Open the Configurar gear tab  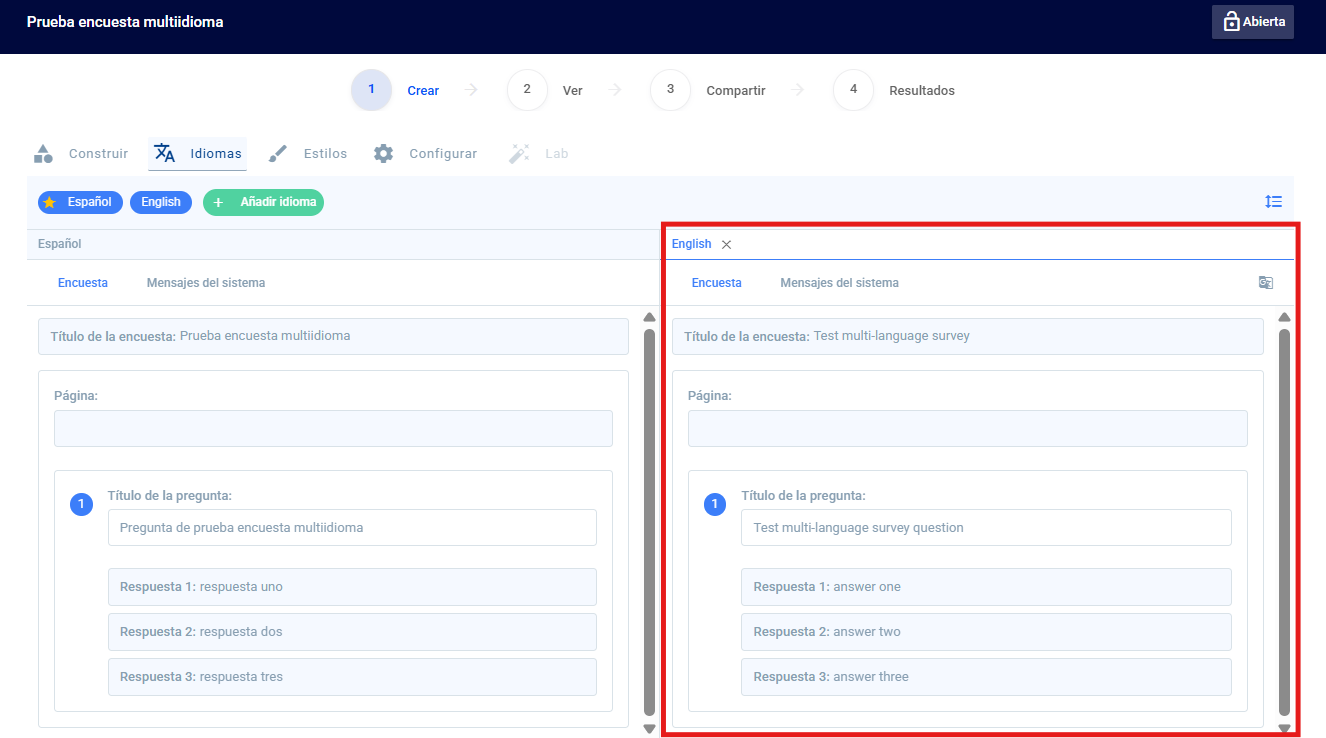click(x=425, y=154)
